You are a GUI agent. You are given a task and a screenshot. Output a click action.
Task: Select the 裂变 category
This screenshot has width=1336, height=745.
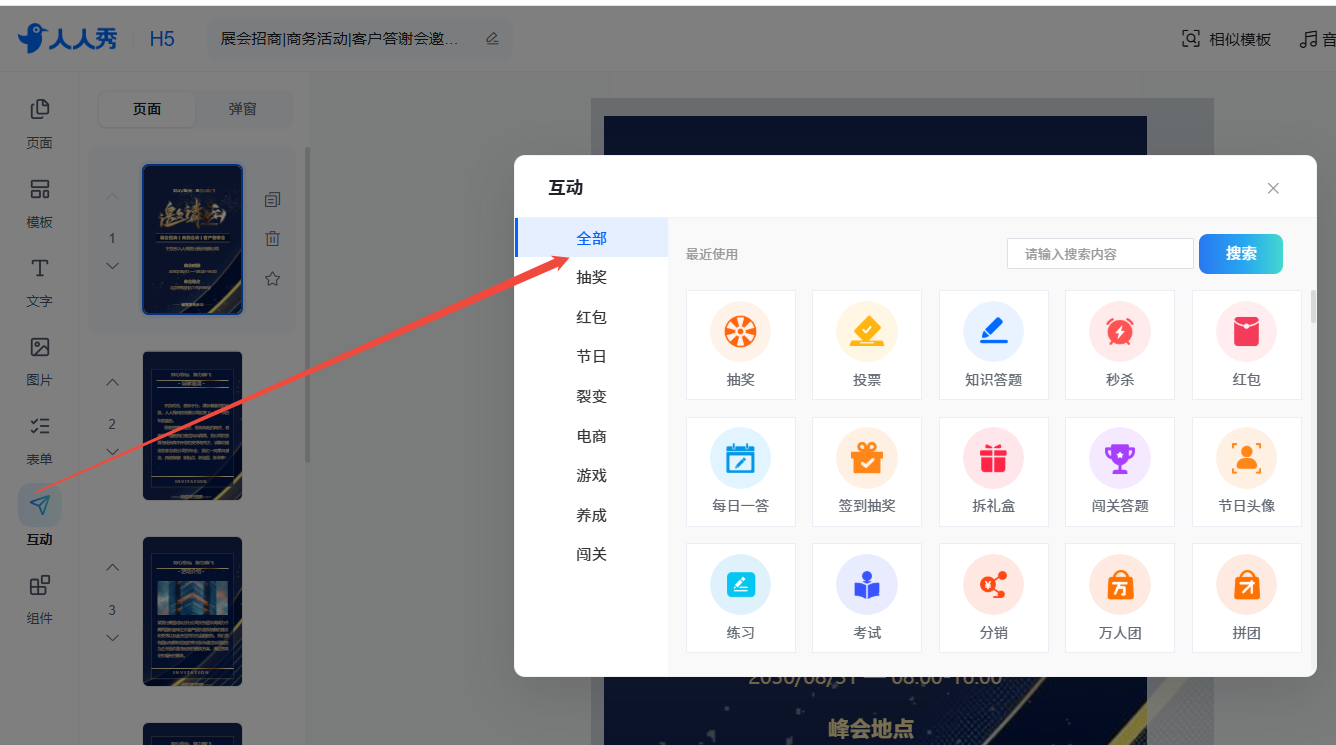[x=592, y=396]
